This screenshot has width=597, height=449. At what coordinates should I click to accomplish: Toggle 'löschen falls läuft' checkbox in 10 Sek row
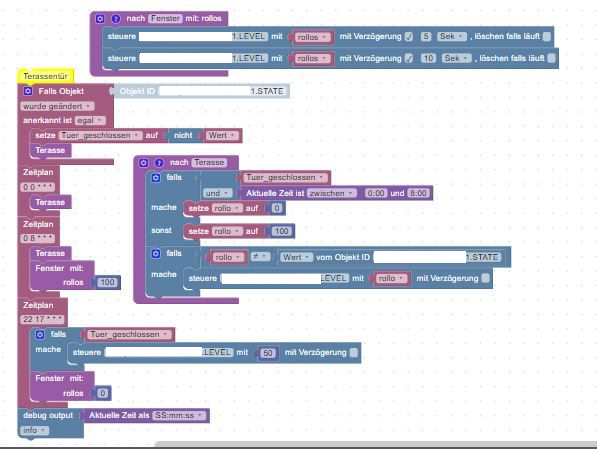point(551,58)
